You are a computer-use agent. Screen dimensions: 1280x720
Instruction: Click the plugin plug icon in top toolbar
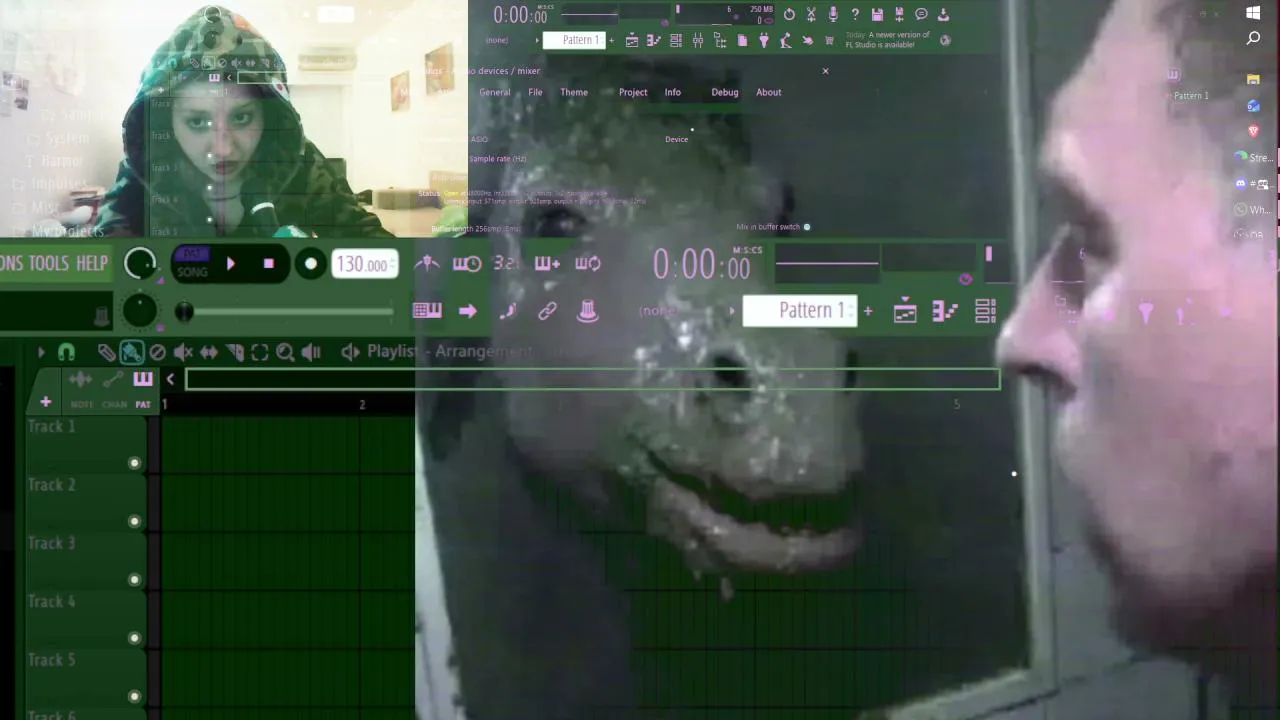764,40
